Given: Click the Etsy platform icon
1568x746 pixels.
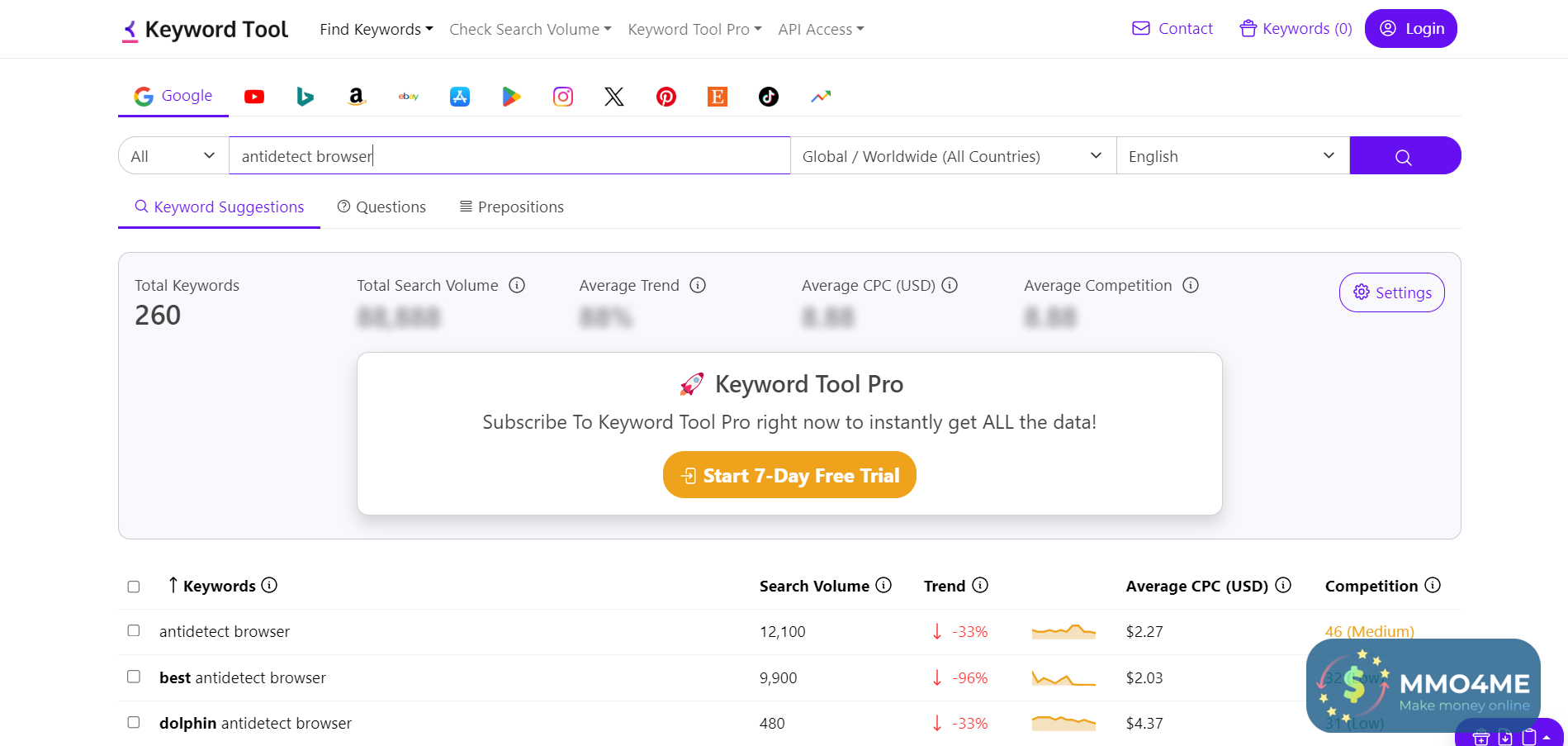Looking at the screenshot, I should click(x=718, y=97).
